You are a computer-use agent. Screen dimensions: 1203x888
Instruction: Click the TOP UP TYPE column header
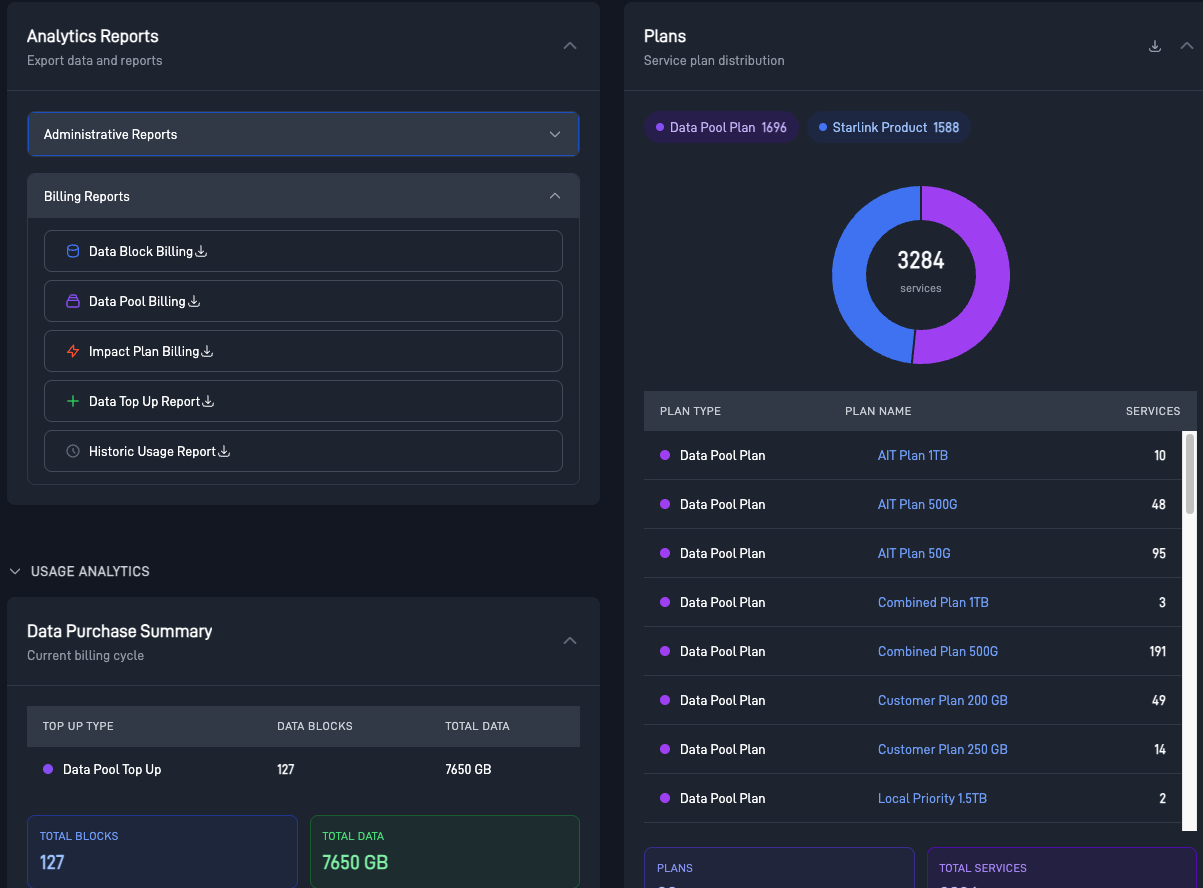tap(78, 726)
